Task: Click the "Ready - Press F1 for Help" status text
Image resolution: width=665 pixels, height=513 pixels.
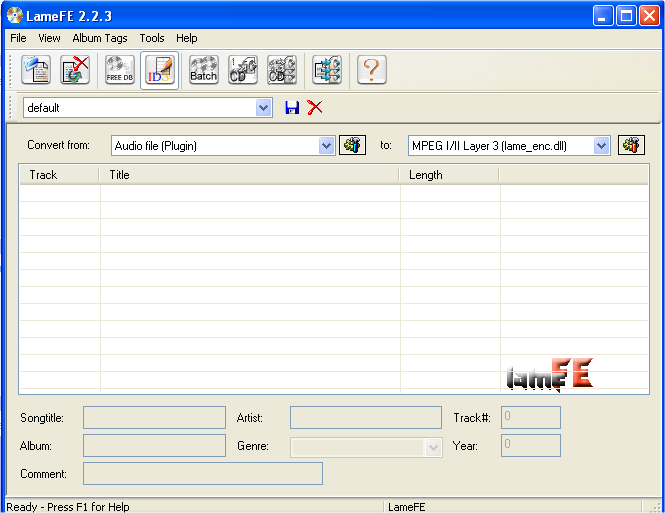Action: point(68,507)
